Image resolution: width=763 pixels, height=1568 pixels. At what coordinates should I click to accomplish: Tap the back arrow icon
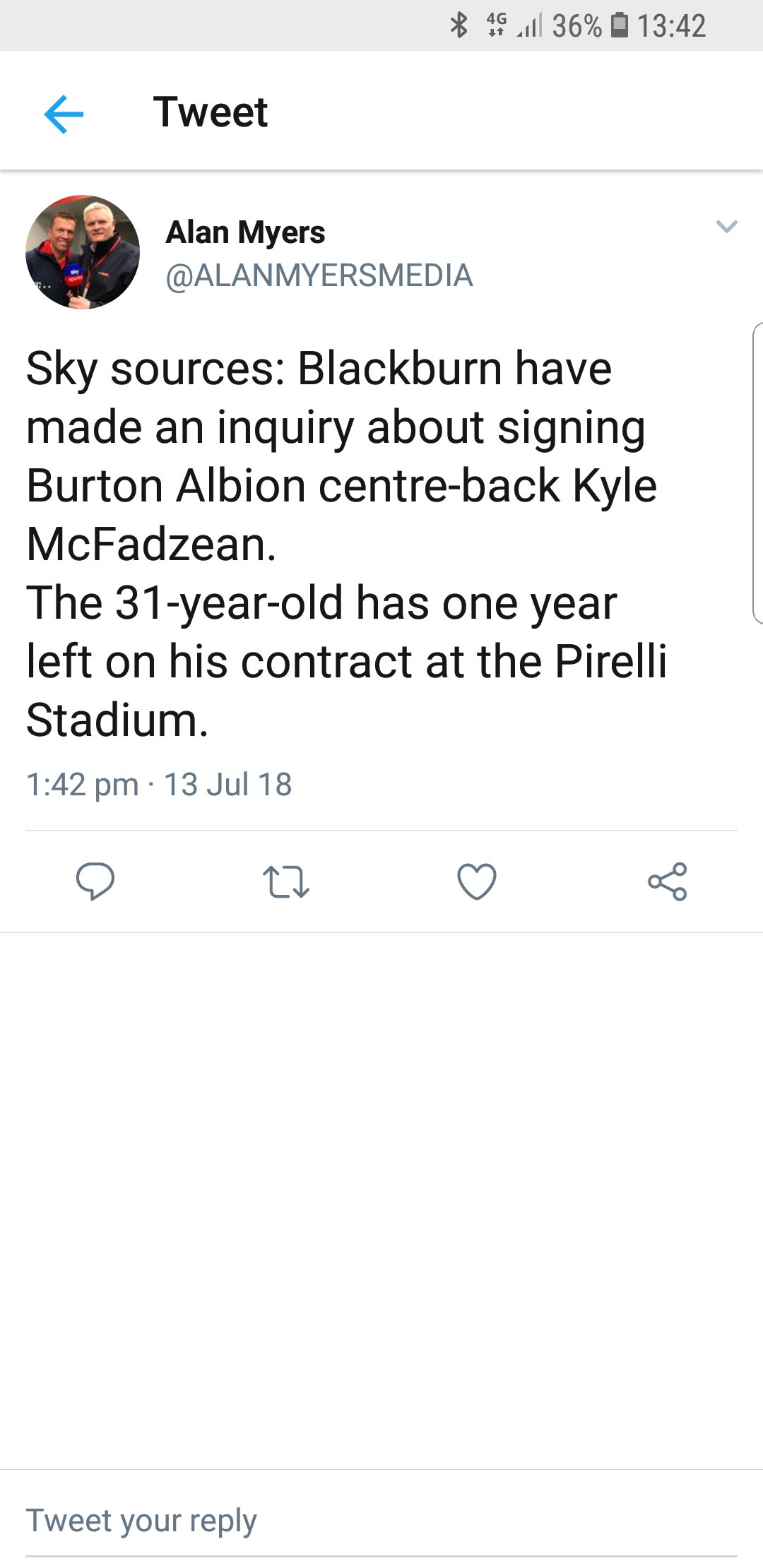point(64,114)
